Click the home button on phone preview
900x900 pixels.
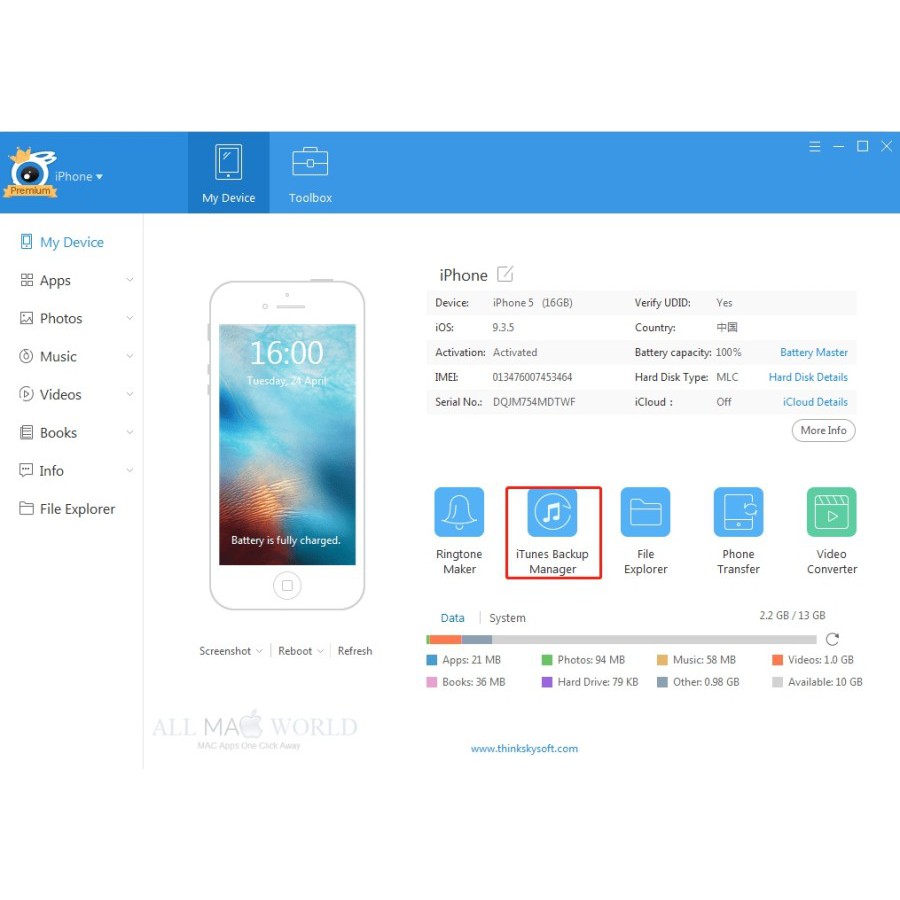(287, 585)
